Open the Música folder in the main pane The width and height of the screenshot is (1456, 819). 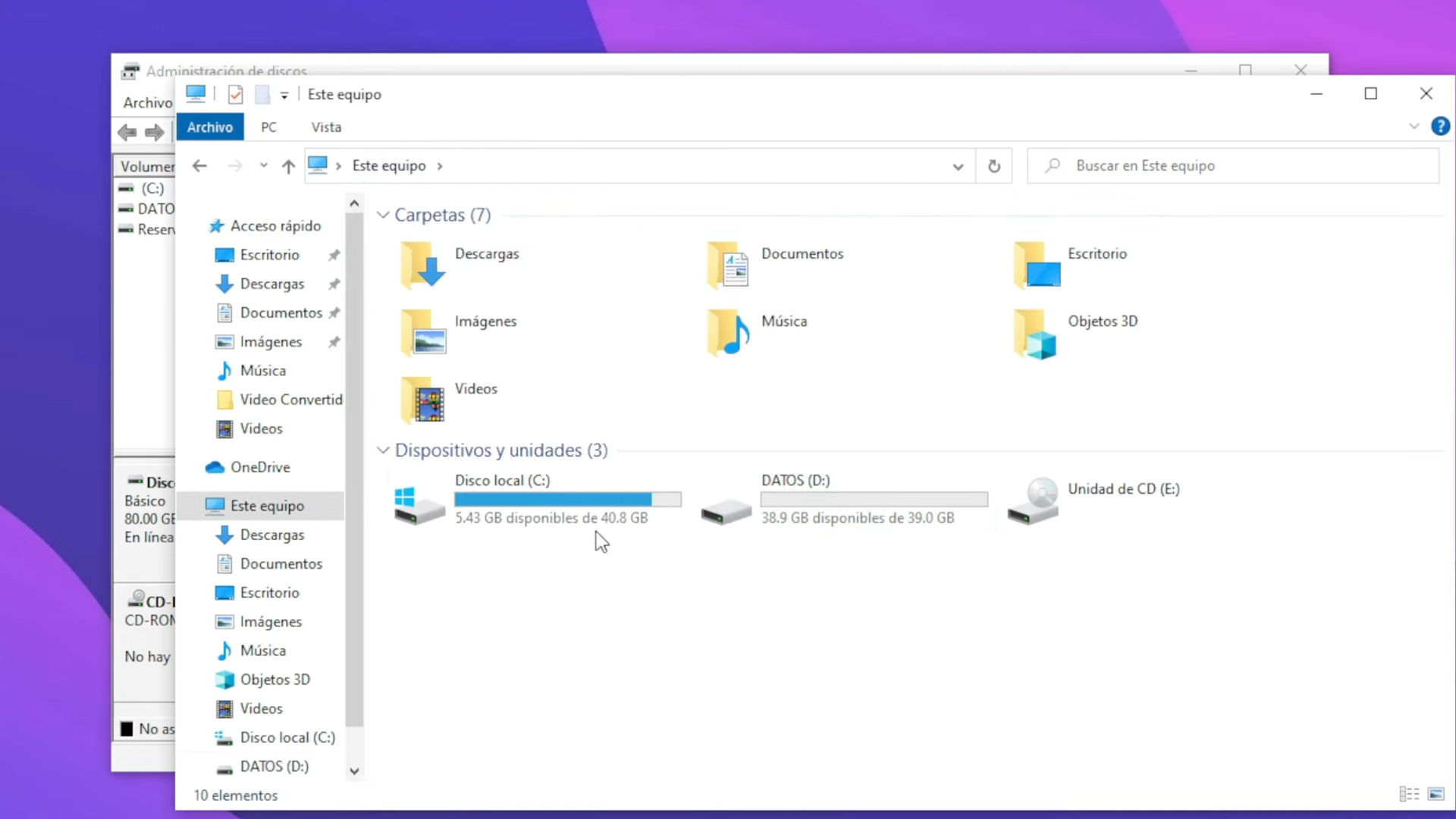[x=783, y=322]
